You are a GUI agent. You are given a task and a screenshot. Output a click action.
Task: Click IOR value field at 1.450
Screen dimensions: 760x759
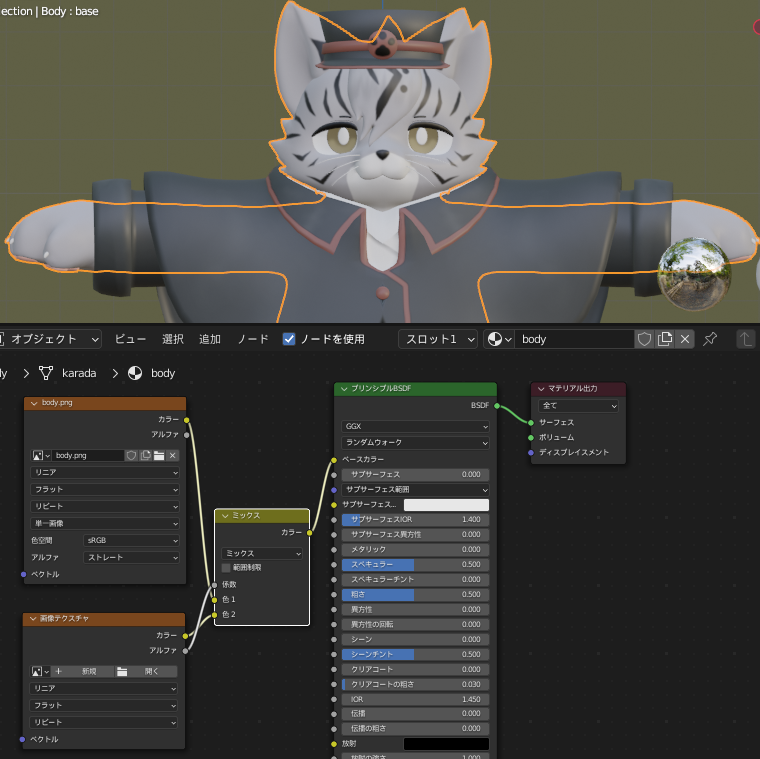415,699
